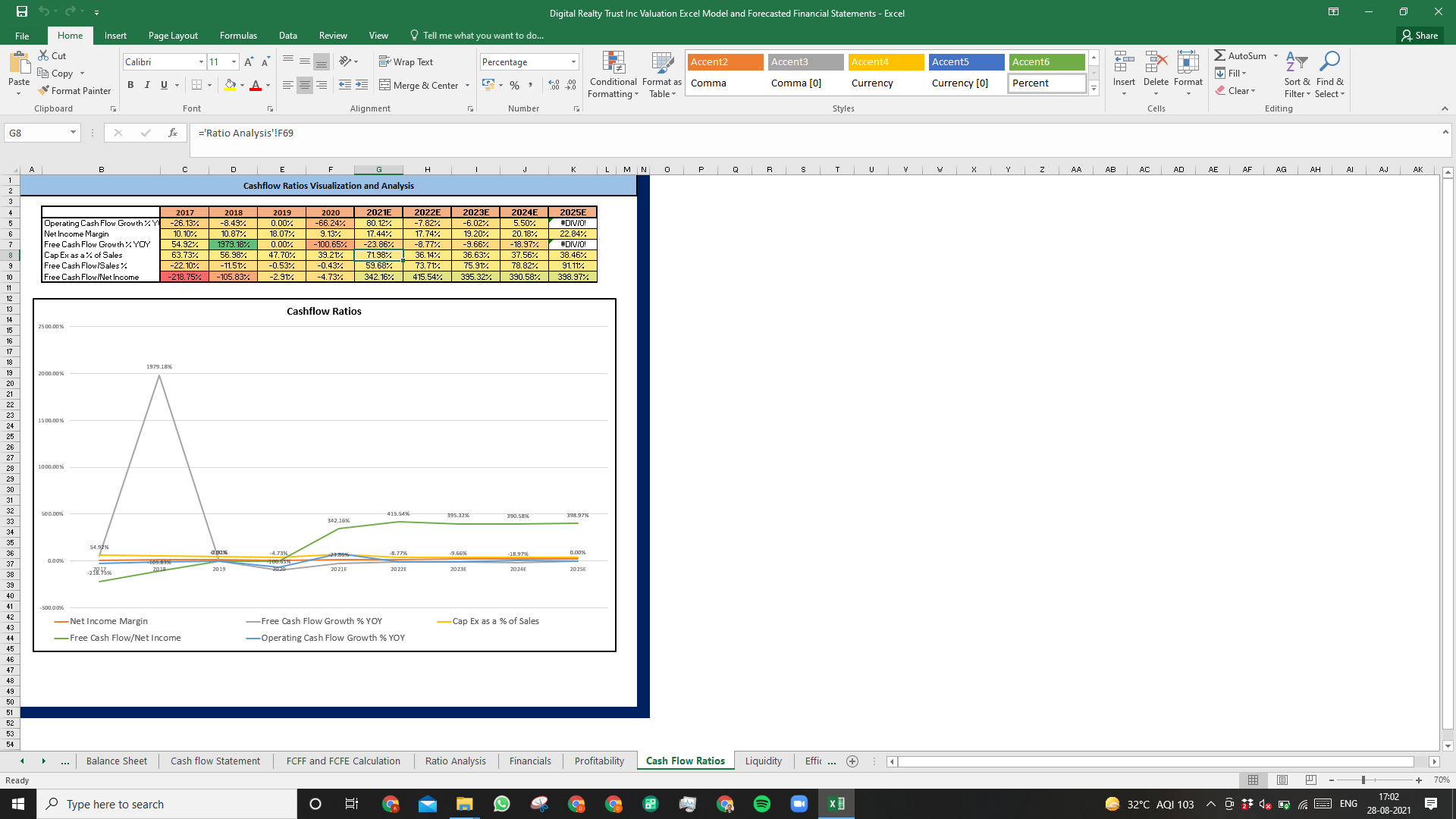This screenshot has width=1456, height=819.
Task: Switch to the Formulas ribbon tab
Action: click(238, 36)
